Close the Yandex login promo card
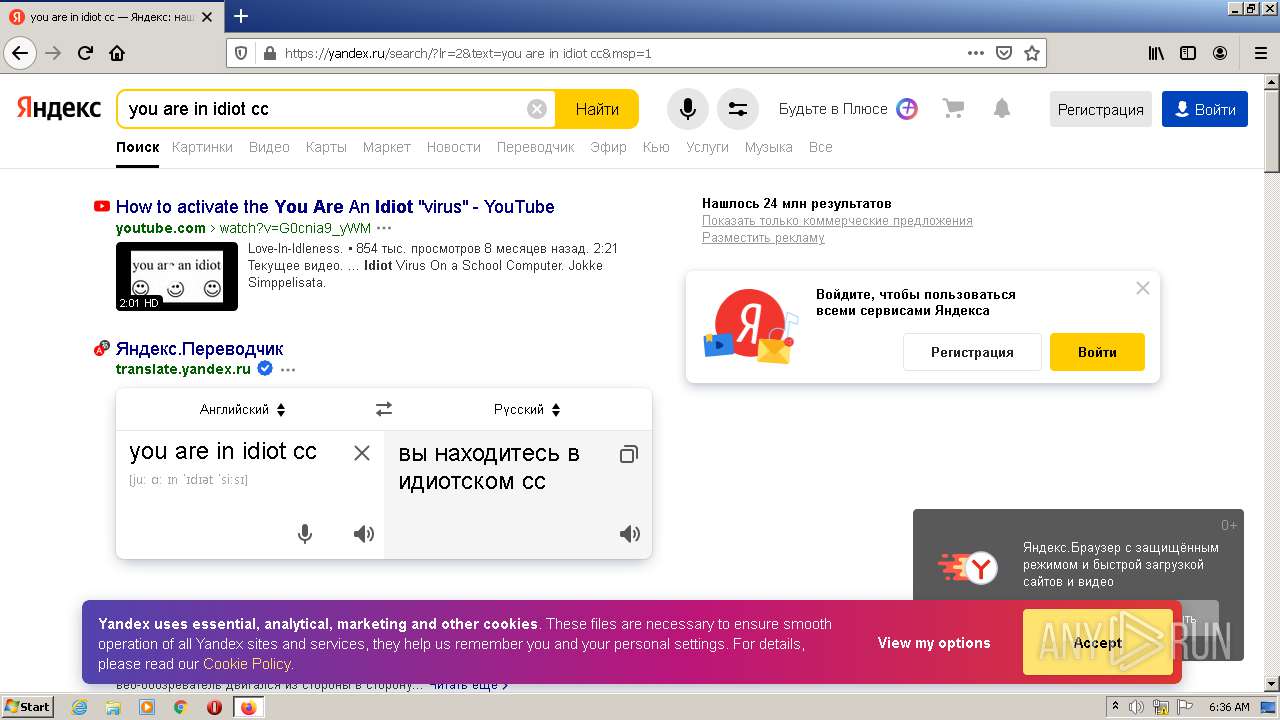Viewport: 1280px width, 720px height. click(1143, 288)
